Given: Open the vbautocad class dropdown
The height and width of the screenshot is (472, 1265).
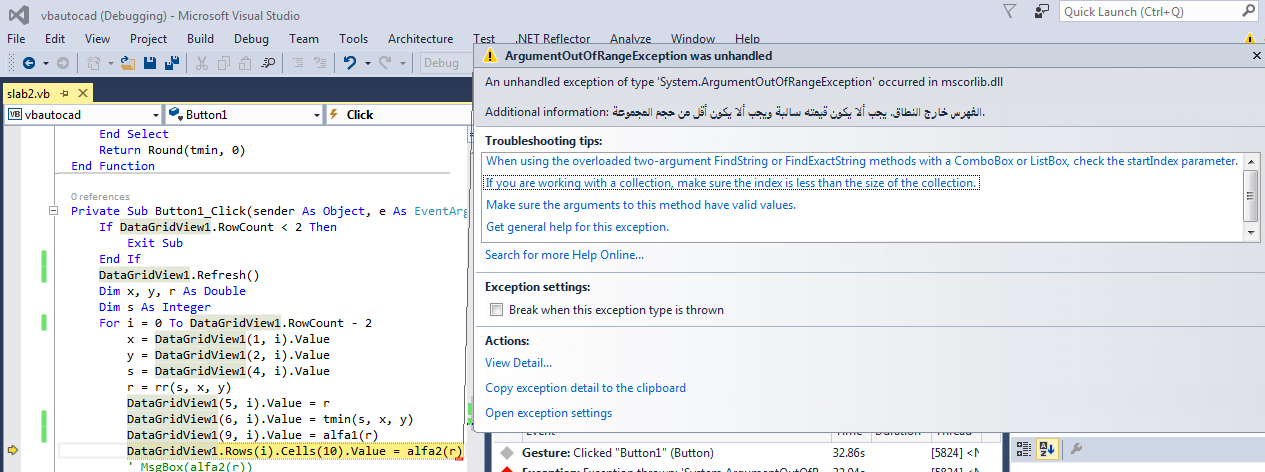Looking at the screenshot, I should coord(154,115).
